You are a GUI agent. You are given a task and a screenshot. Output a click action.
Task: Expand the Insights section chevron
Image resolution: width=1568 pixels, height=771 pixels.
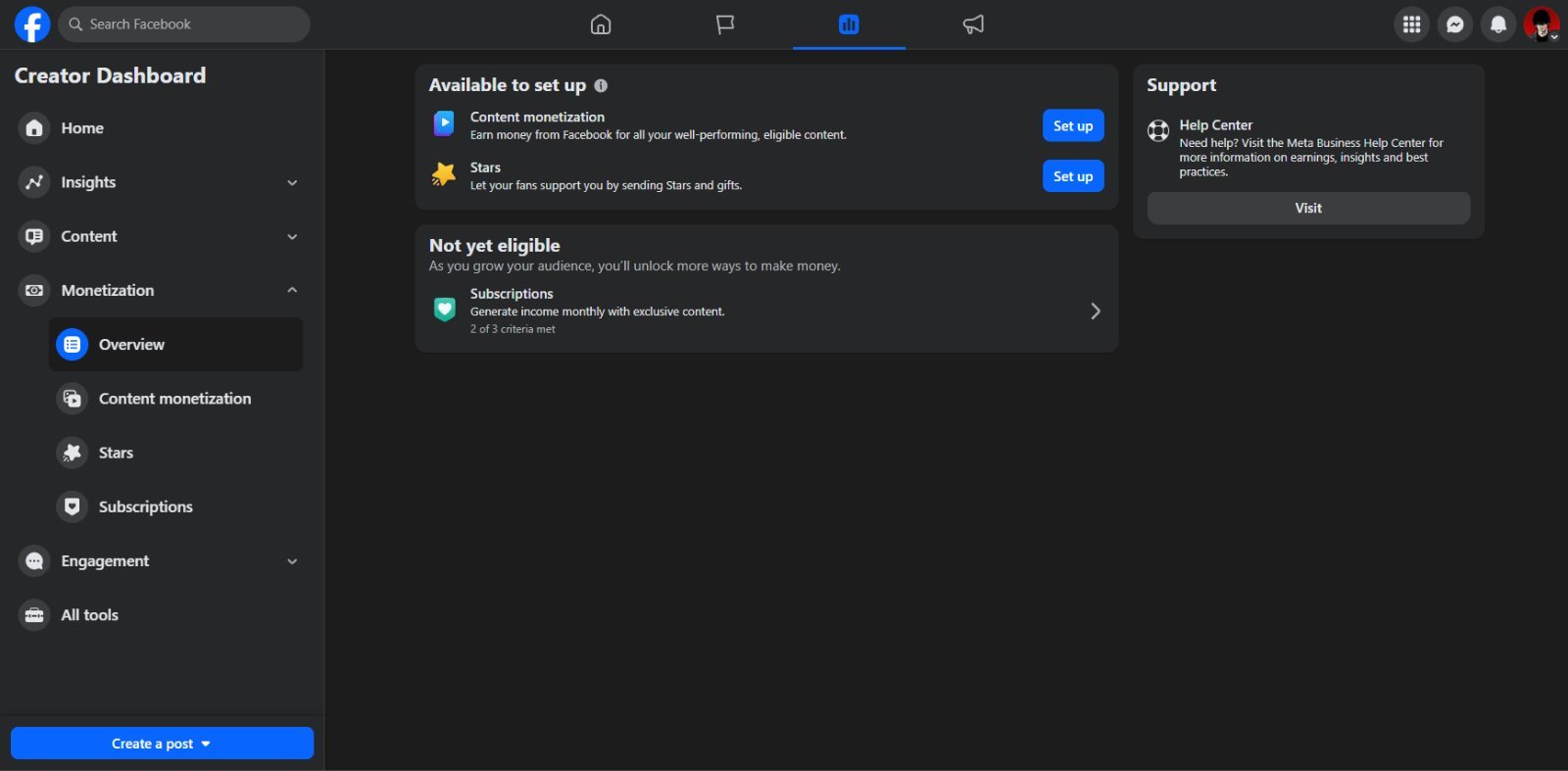pos(292,182)
